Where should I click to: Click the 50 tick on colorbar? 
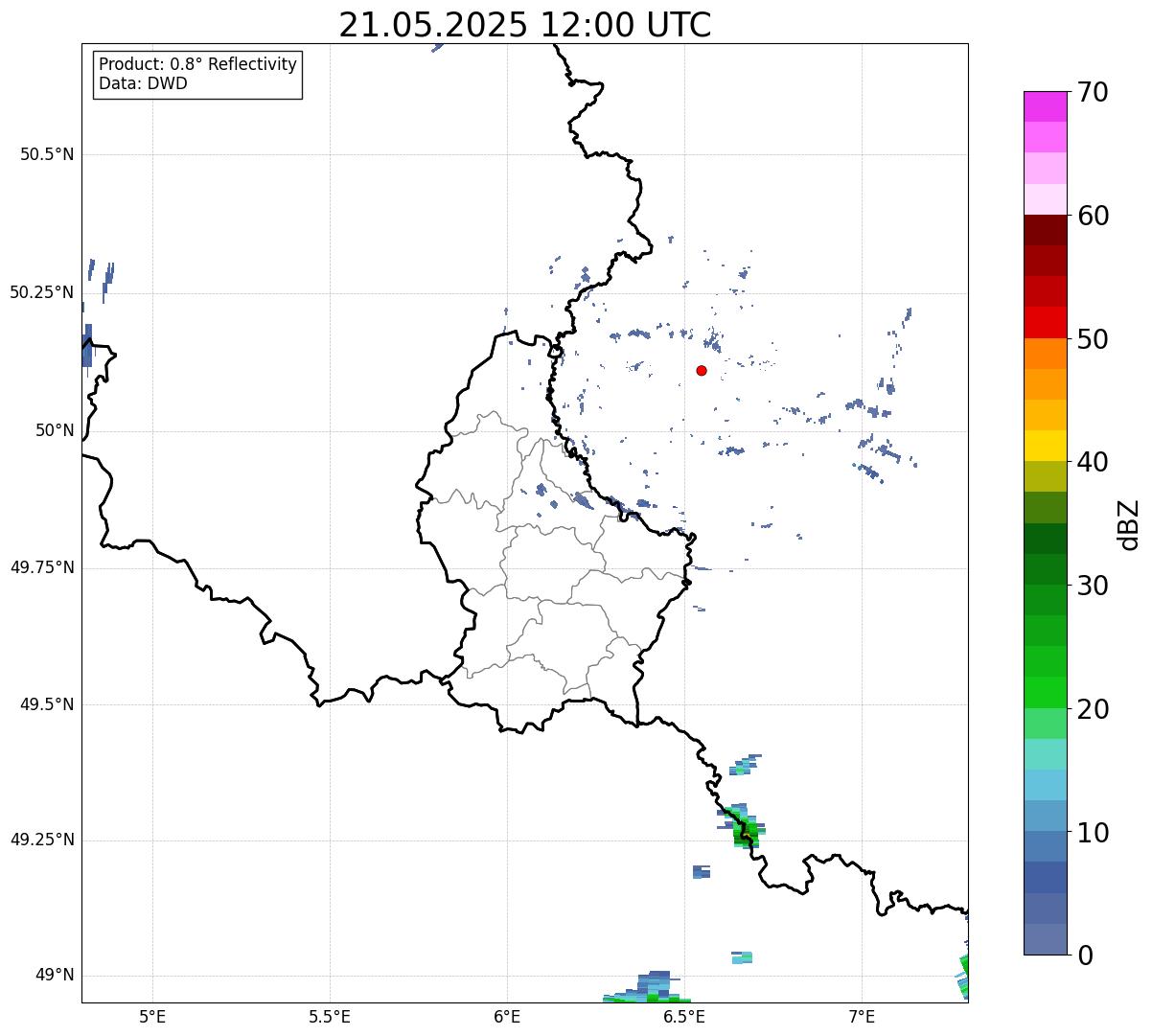[x=1093, y=339]
